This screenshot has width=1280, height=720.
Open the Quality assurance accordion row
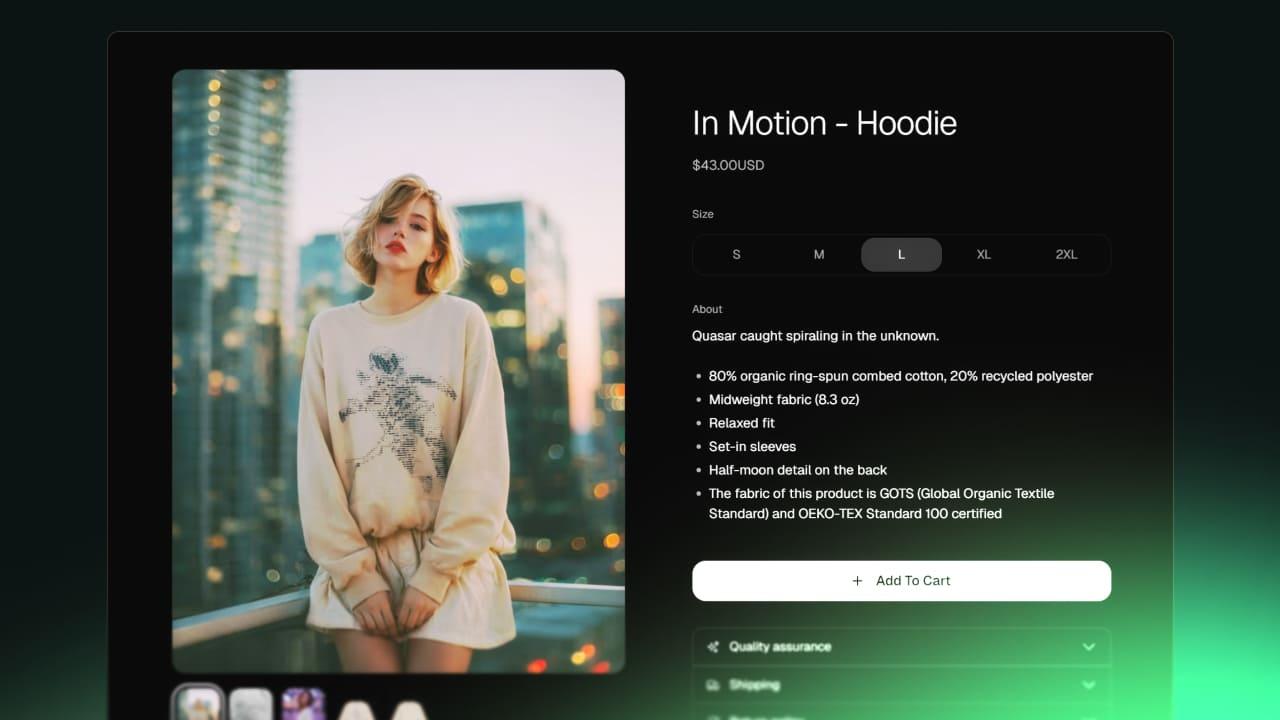click(901, 647)
